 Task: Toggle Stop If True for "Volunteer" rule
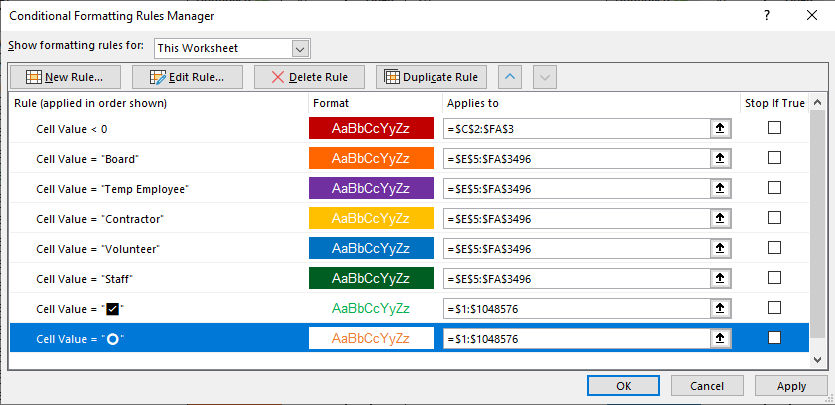(x=774, y=248)
